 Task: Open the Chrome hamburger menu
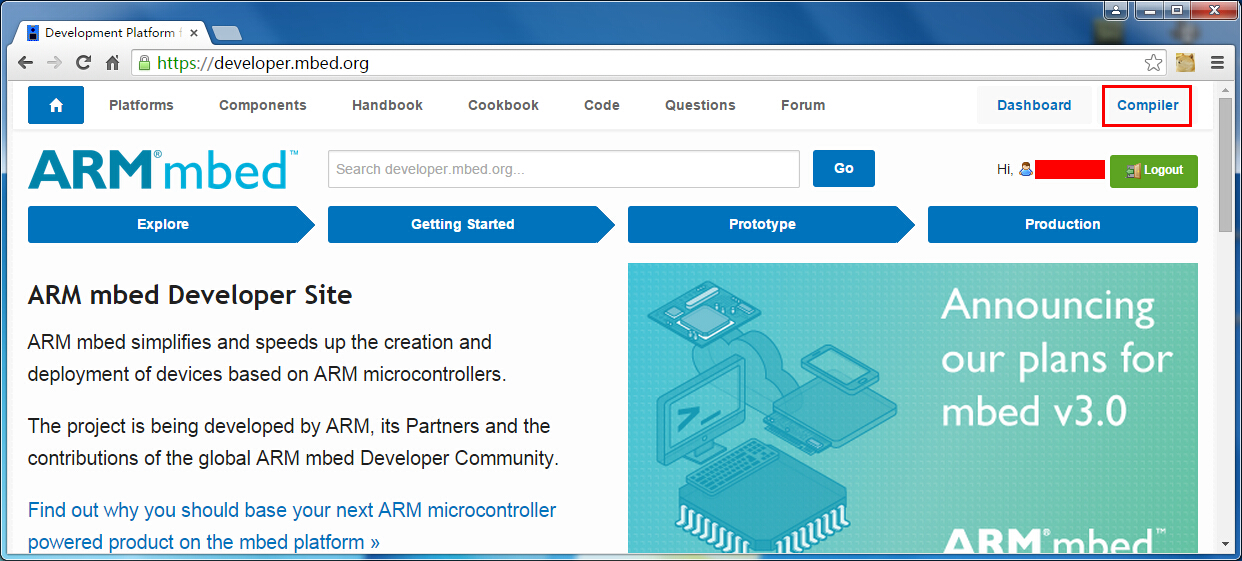click(1217, 63)
